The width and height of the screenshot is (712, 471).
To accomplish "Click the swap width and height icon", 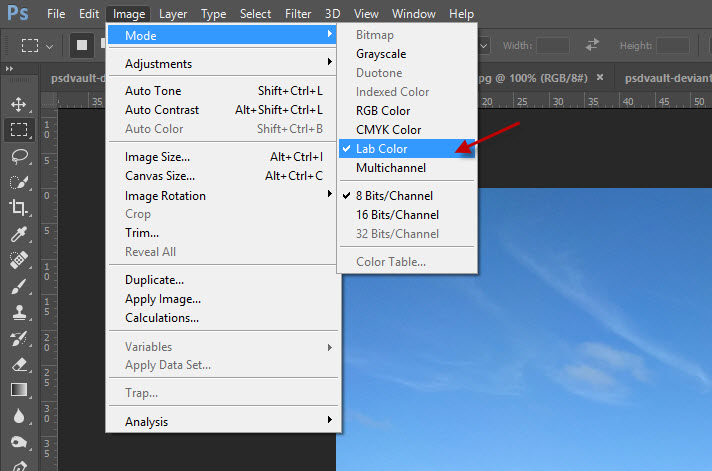I will (592, 45).
